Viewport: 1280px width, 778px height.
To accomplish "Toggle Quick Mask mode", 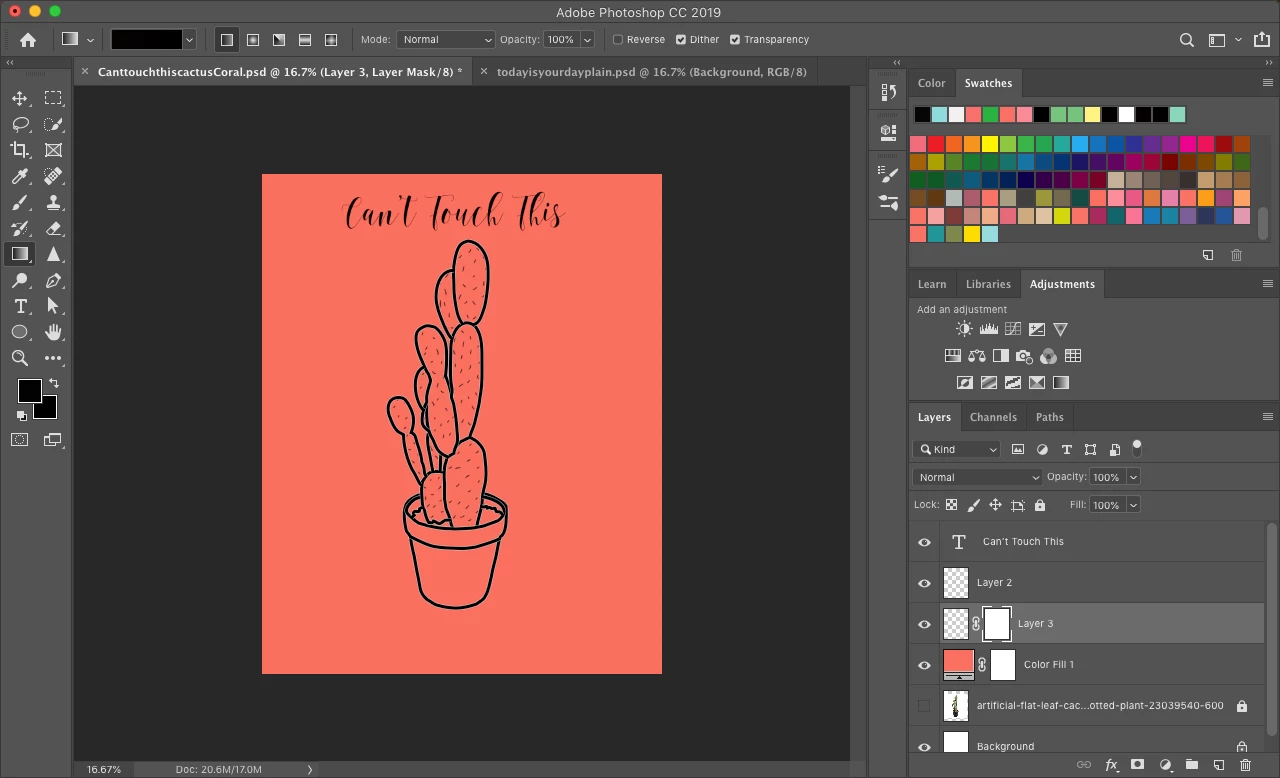I will [20, 439].
